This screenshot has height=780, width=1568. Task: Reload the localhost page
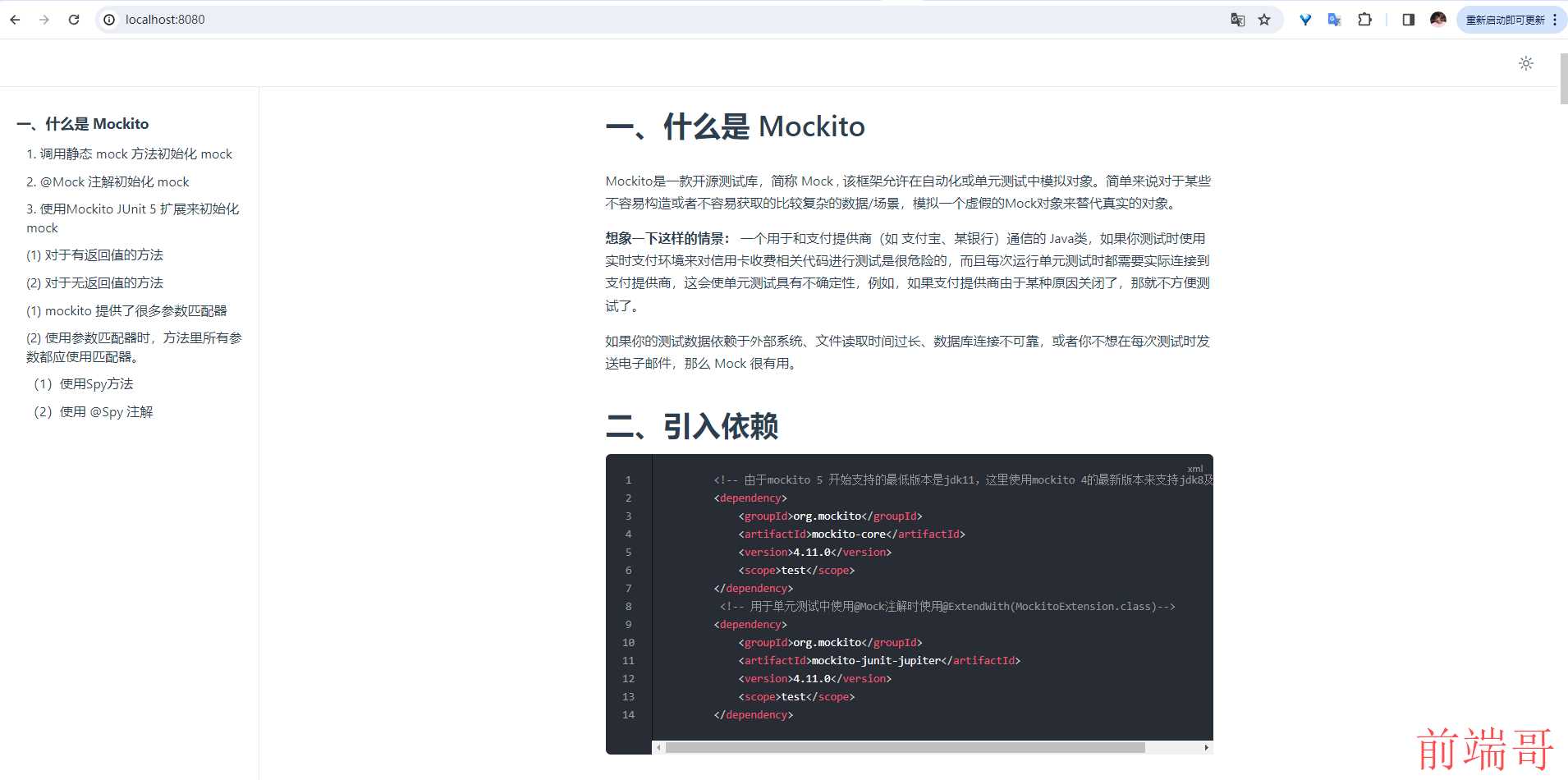tap(74, 20)
